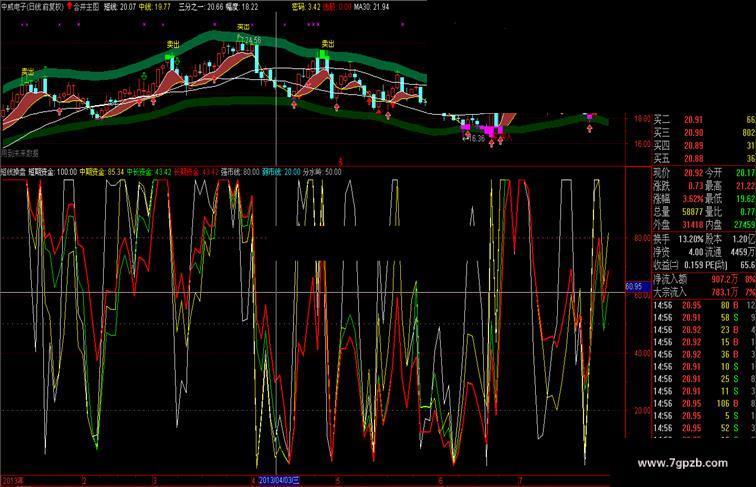This screenshot has height=487, width=756.
Task: Click the 80.00 scale label on indicator axis
Action: tap(642, 238)
